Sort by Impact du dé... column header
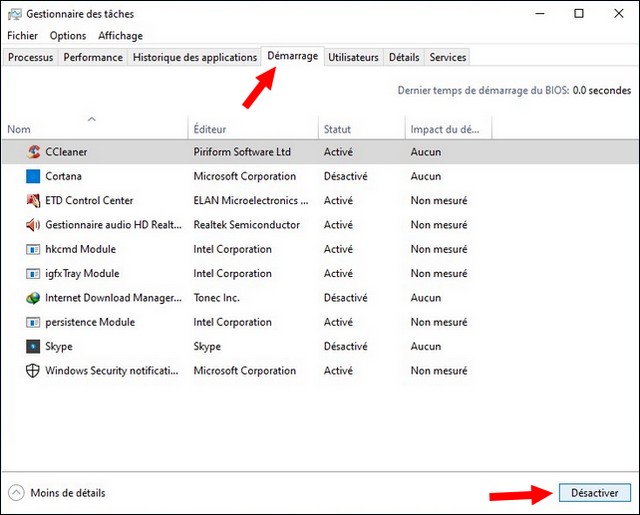The width and height of the screenshot is (640, 515). [x=449, y=127]
